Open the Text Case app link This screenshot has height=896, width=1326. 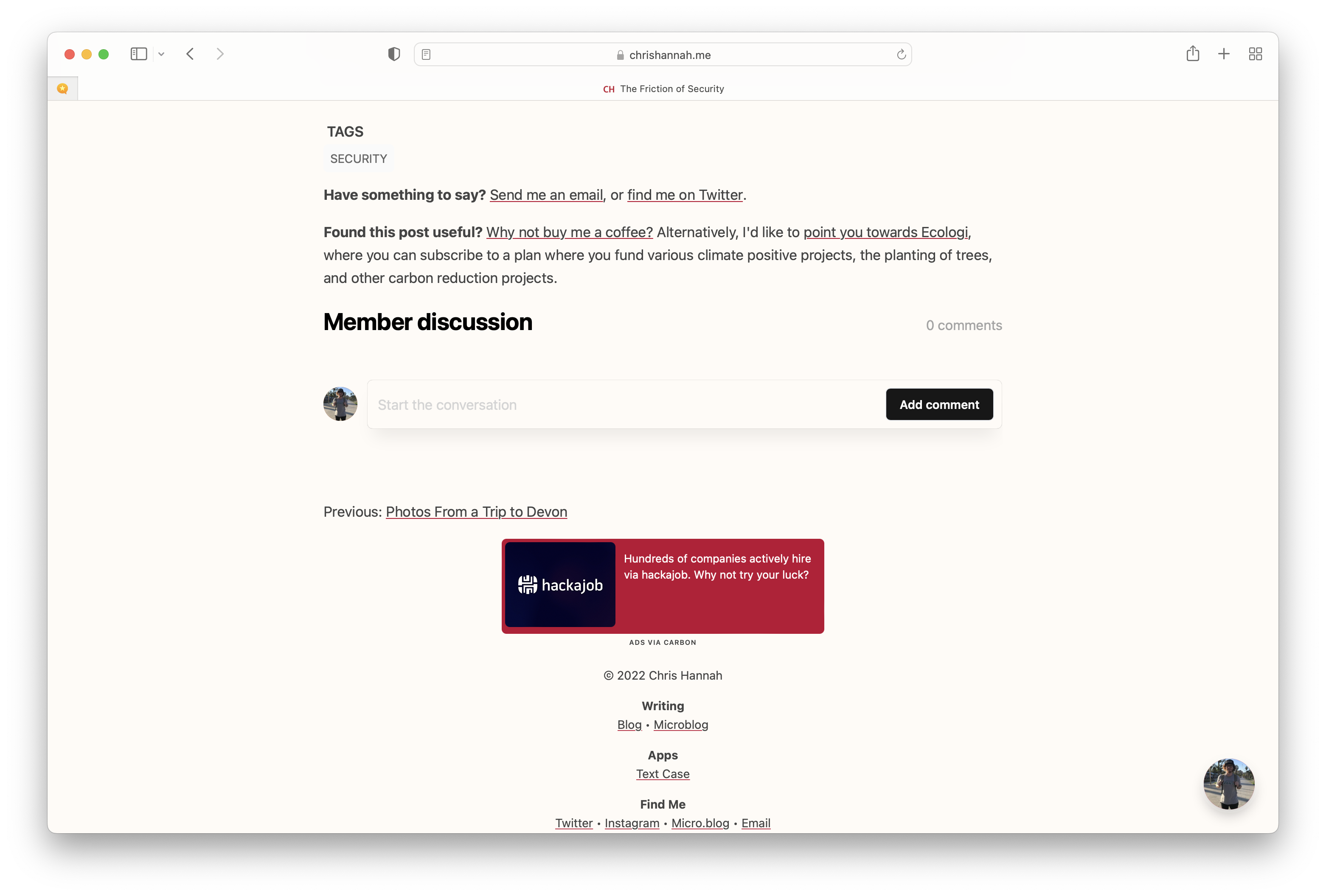663,774
